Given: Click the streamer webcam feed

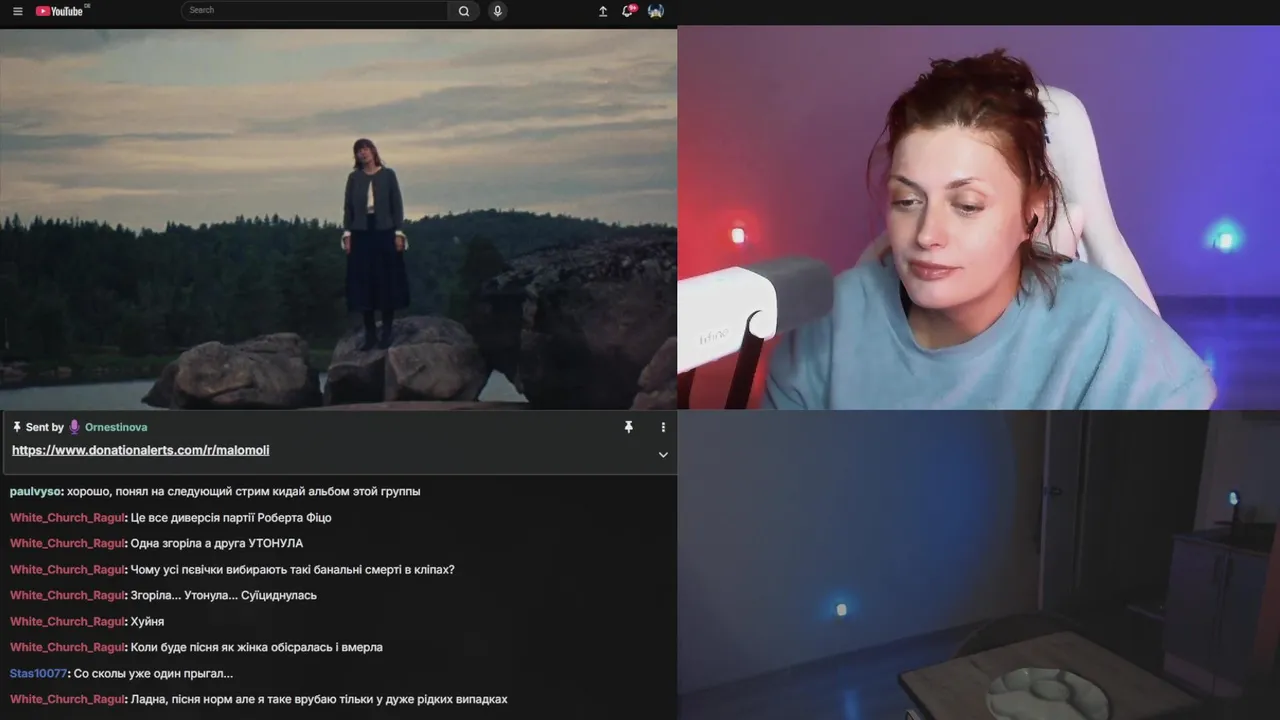Looking at the screenshot, I should [x=978, y=218].
